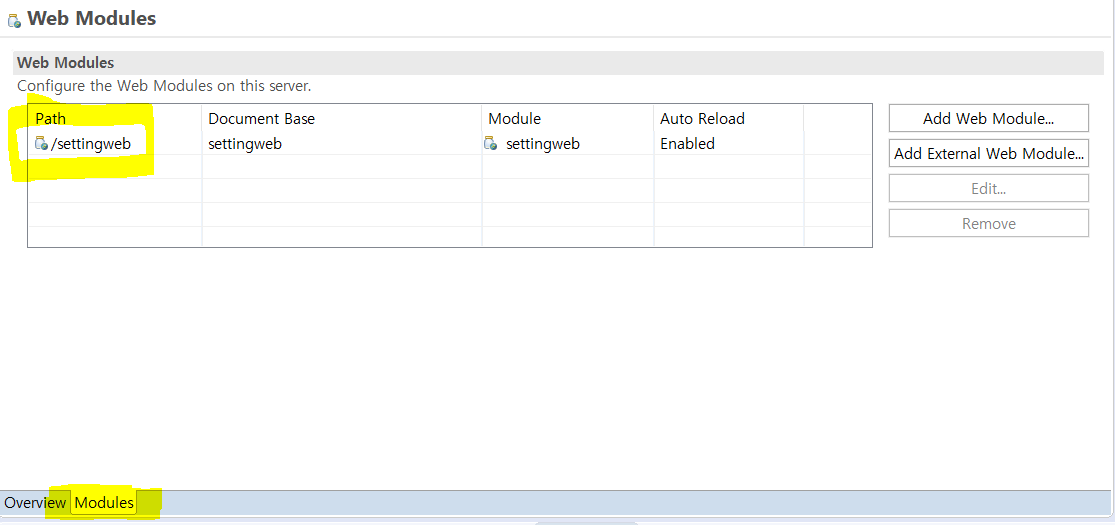
Task: Click the disabled Edit button
Action: [988, 189]
